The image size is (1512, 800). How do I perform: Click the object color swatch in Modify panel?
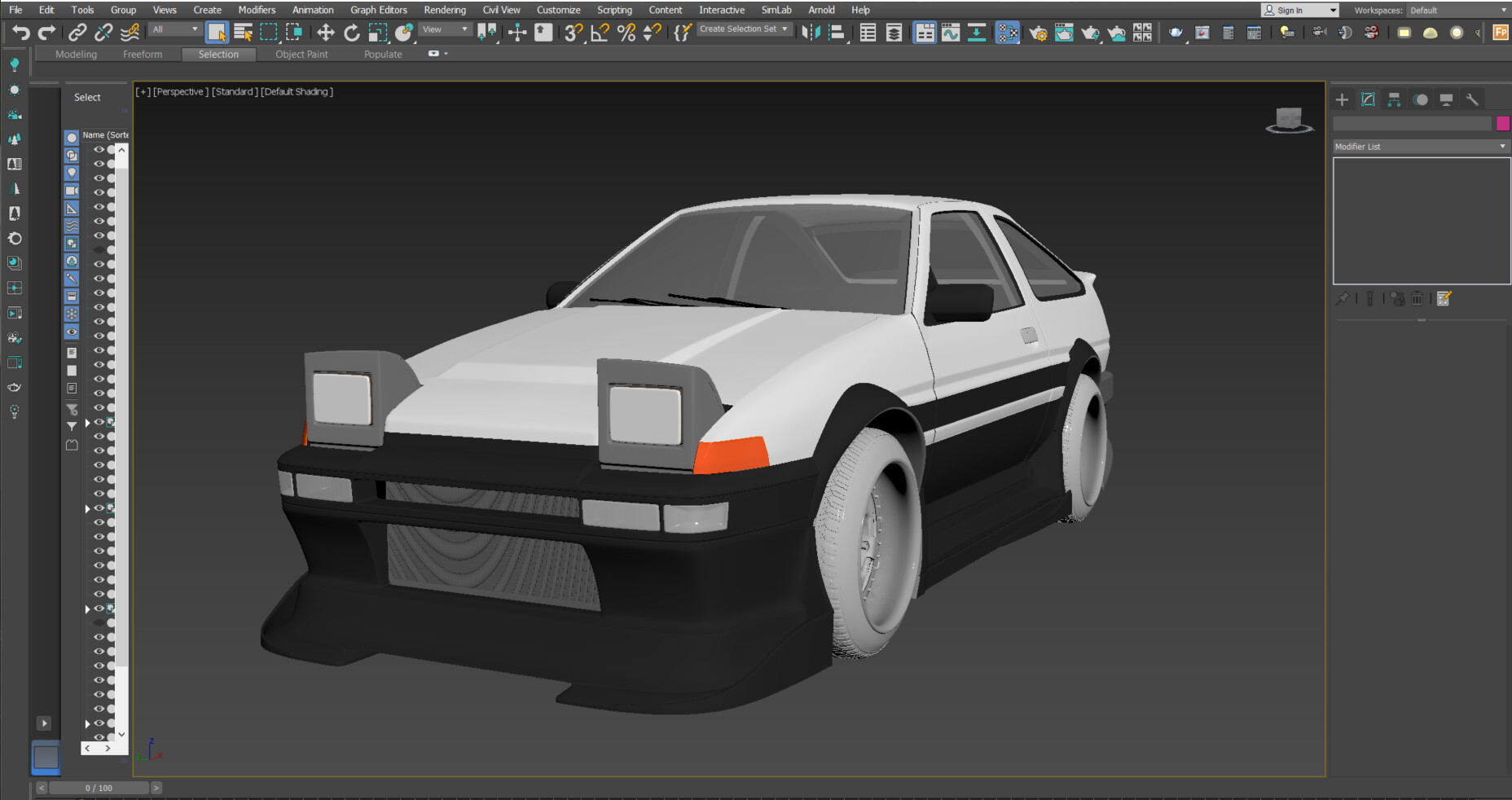(x=1503, y=123)
